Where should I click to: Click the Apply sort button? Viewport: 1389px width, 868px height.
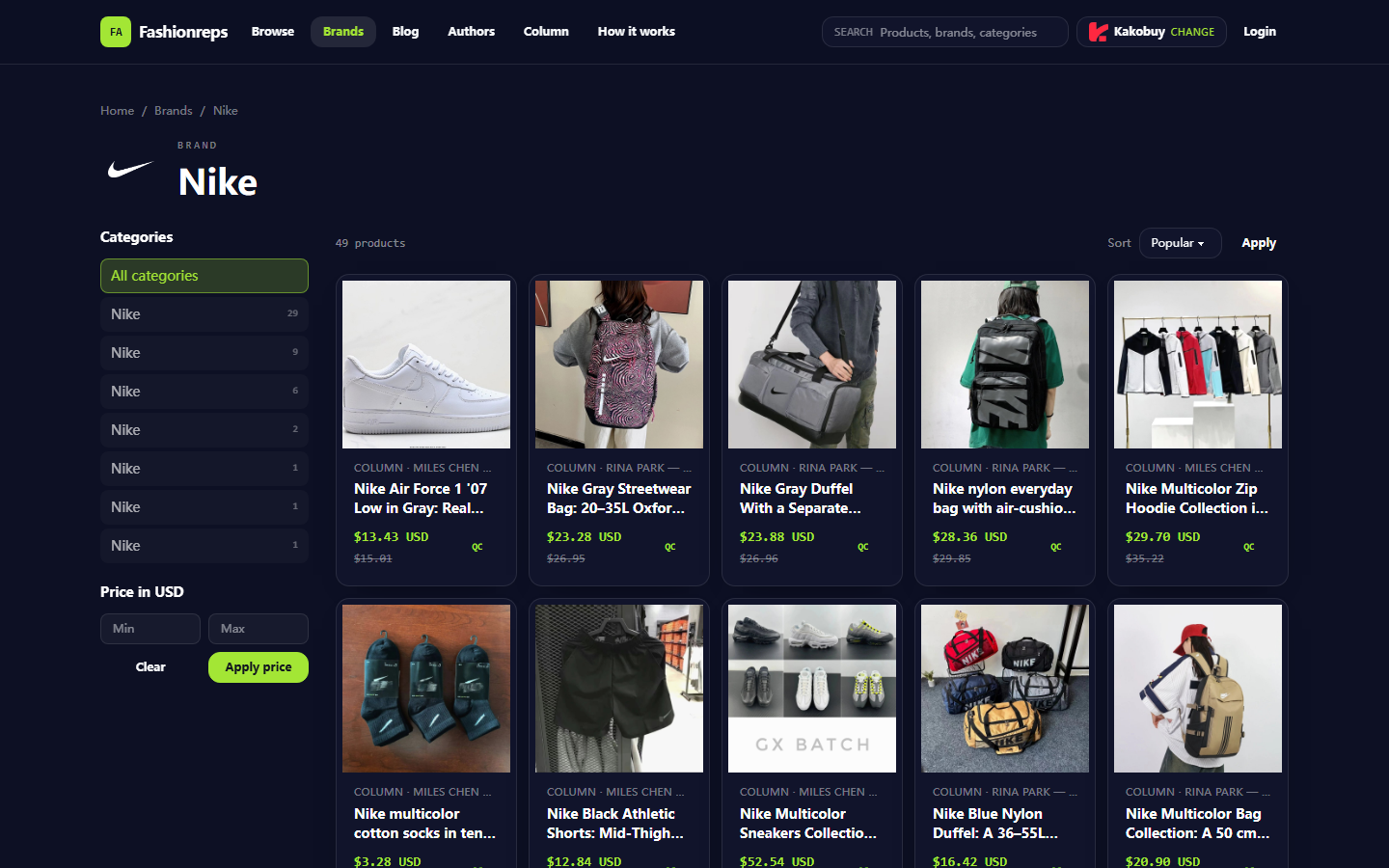click(x=1259, y=243)
